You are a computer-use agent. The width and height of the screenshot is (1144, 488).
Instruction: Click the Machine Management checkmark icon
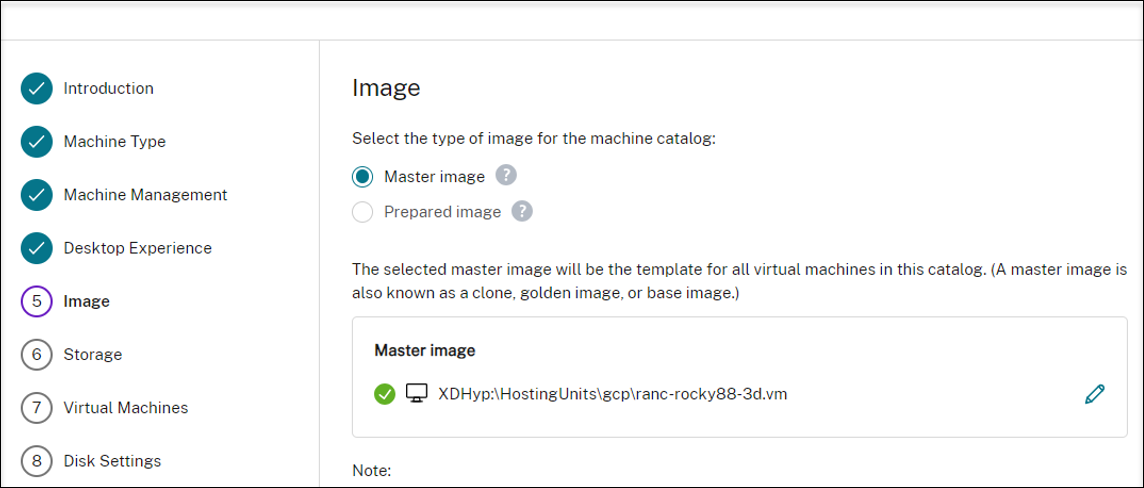pos(36,195)
